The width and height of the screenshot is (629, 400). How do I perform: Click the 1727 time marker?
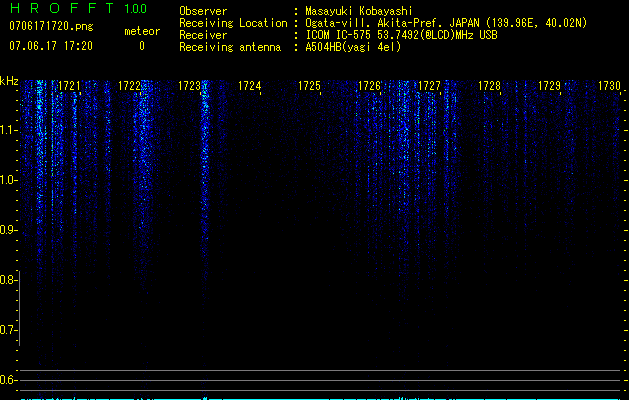(429, 86)
